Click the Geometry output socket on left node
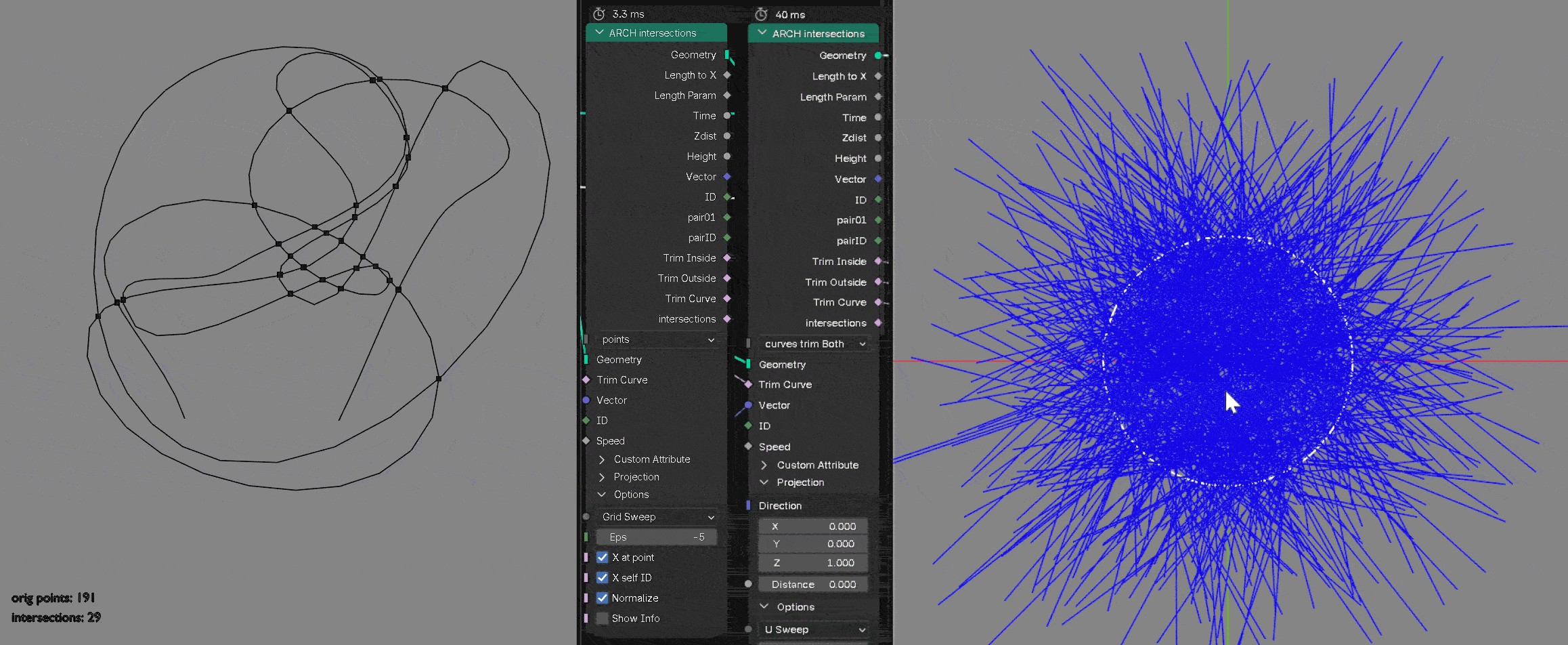This screenshot has height=645, width=1568. (728, 55)
